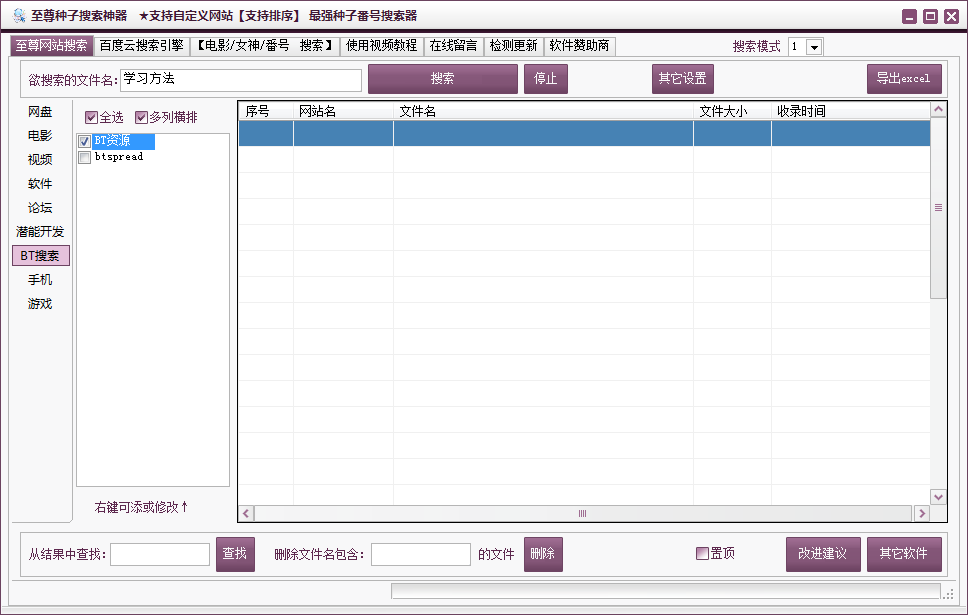Toggle the 全选 select-all checkbox
968x615 pixels.
click(90, 117)
